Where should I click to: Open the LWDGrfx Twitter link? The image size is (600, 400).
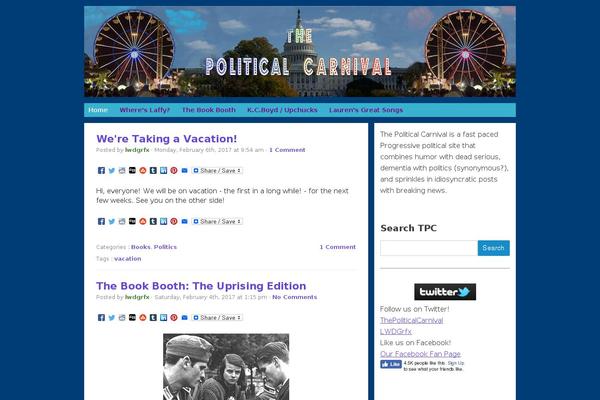pos(396,331)
